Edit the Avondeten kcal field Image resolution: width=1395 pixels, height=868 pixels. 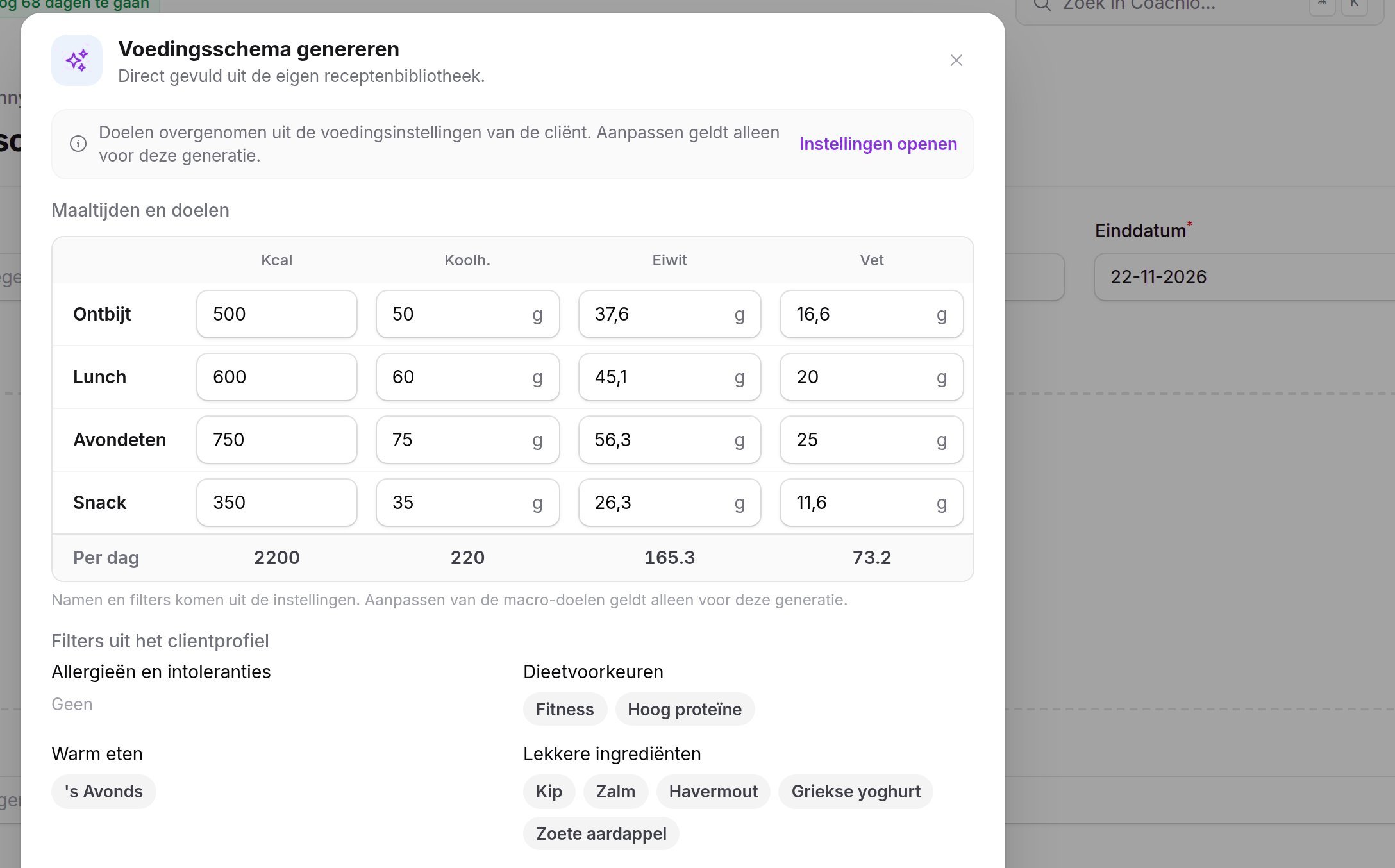click(277, 440)
